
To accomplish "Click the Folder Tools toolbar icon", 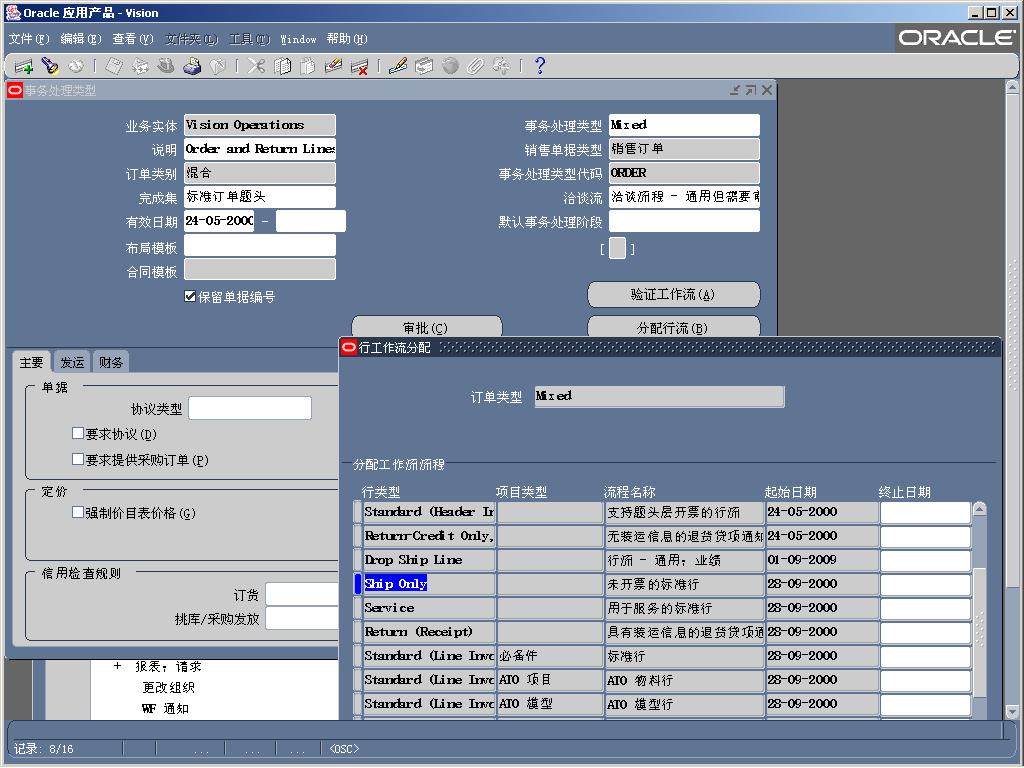I will click(502, 66).
